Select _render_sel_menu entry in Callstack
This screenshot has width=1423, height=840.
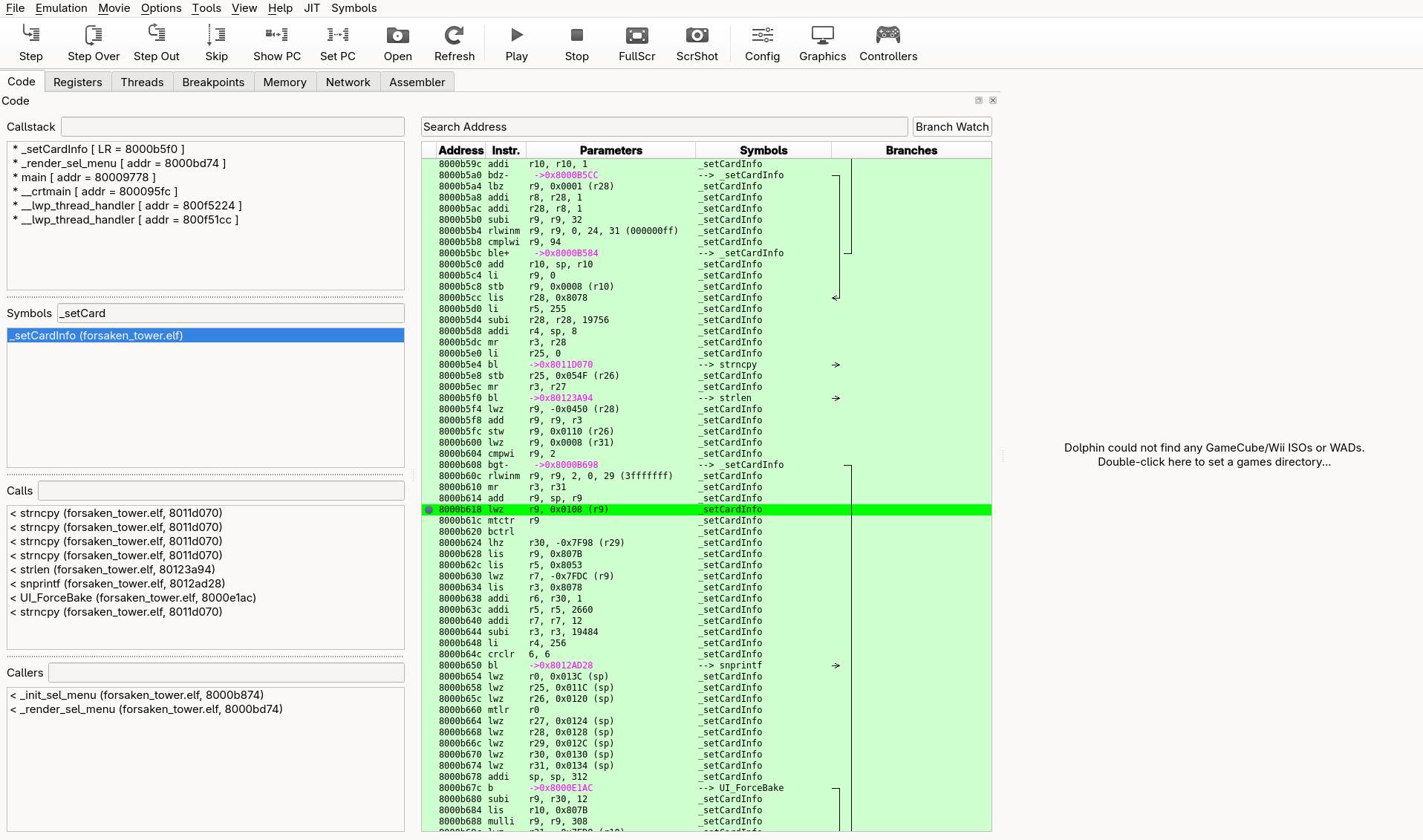206,163
